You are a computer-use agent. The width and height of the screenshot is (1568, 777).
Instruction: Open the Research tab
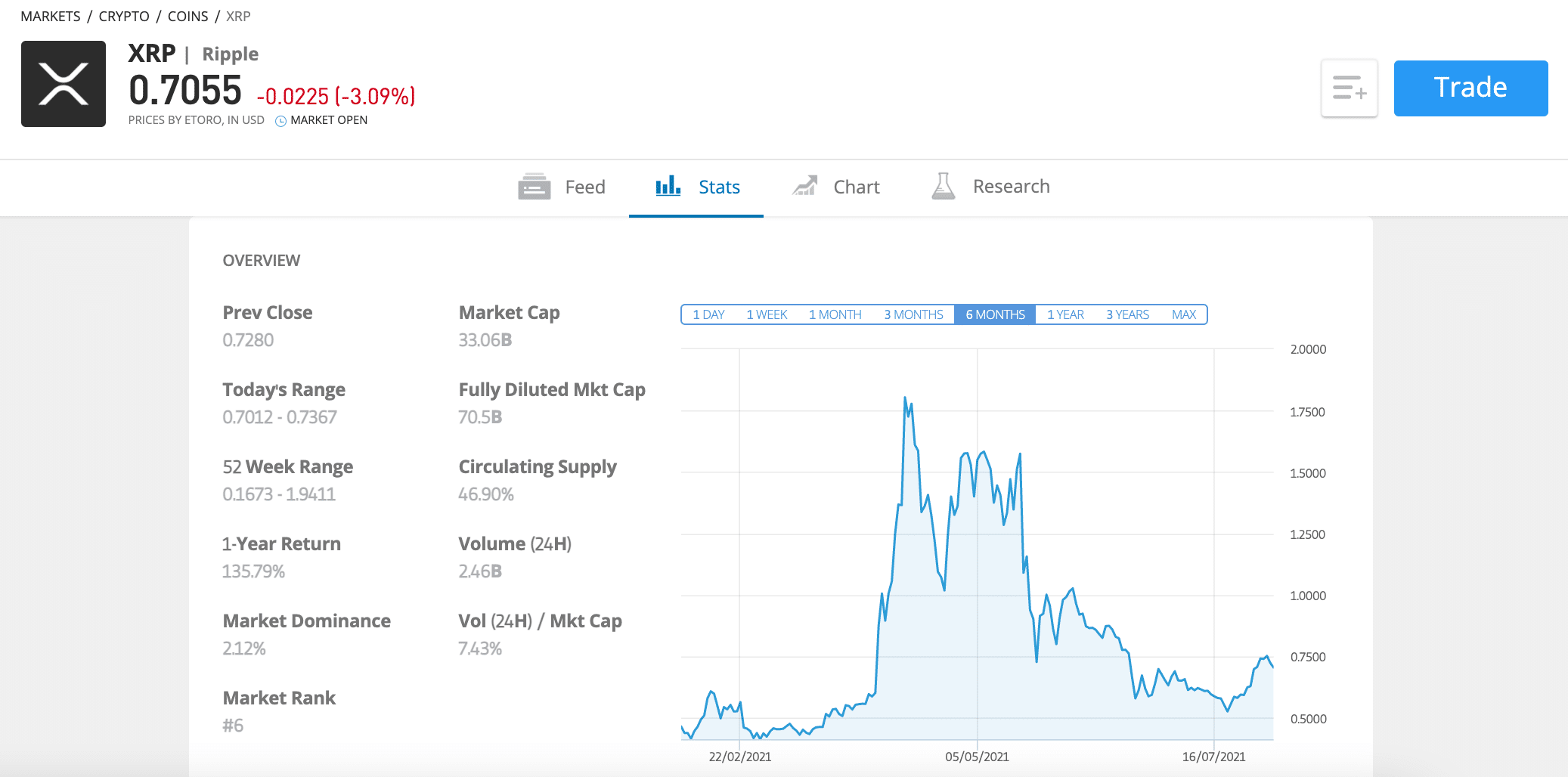click(1012, 187)
